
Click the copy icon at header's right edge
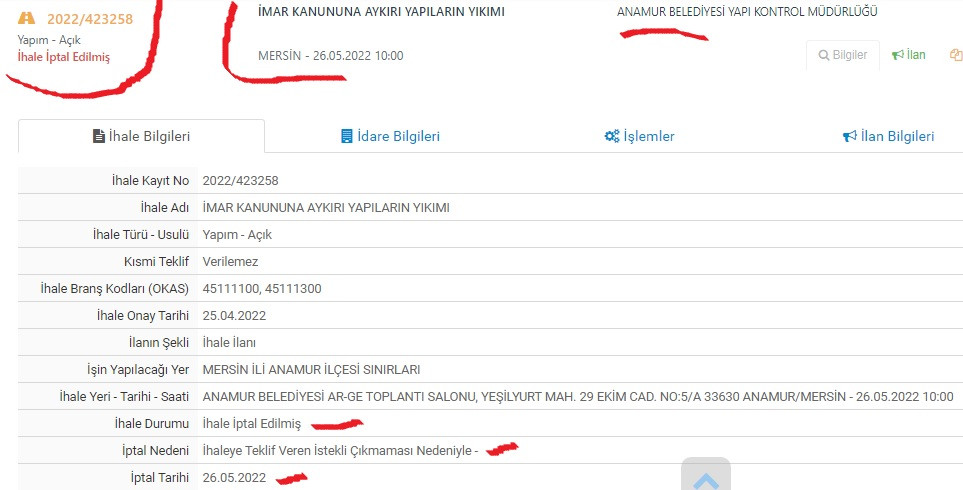[x=956, y=55]
